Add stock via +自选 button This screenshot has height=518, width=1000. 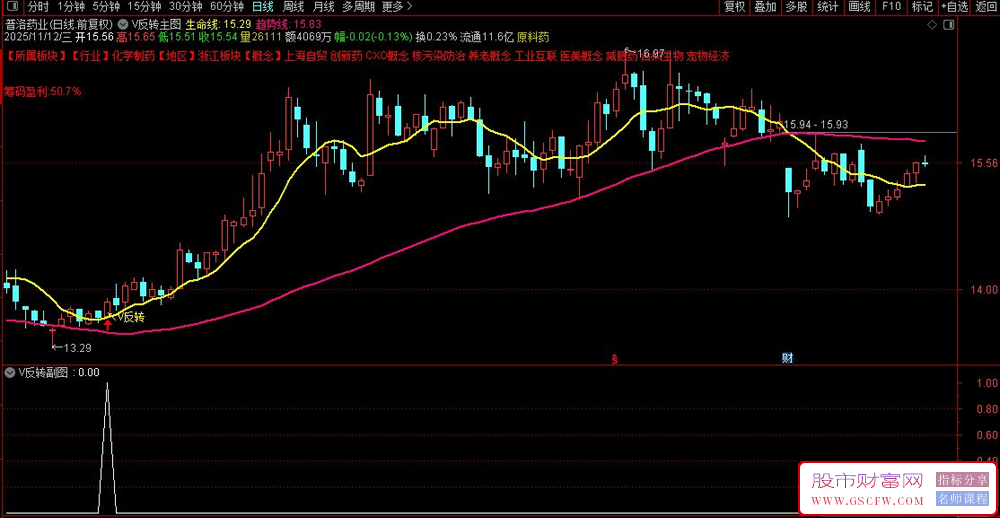[953, 7]
